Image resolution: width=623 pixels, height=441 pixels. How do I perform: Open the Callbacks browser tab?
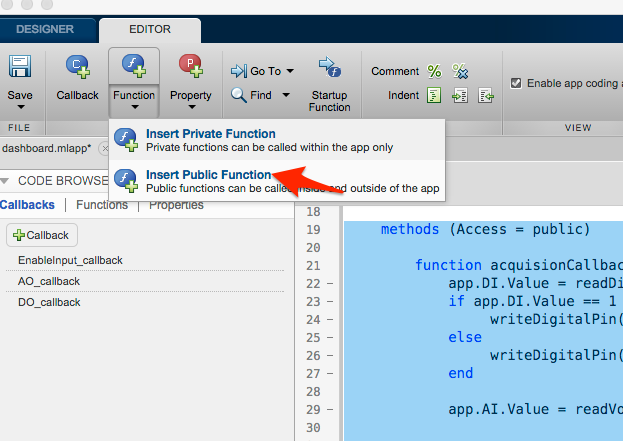pyautogui.click(x=27, y=205)
